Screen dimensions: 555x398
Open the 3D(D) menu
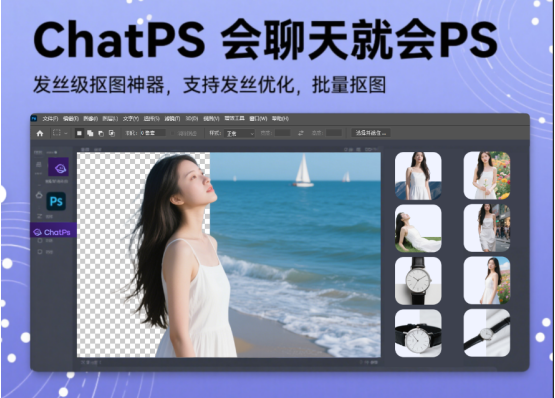click(x=192, y=119)
